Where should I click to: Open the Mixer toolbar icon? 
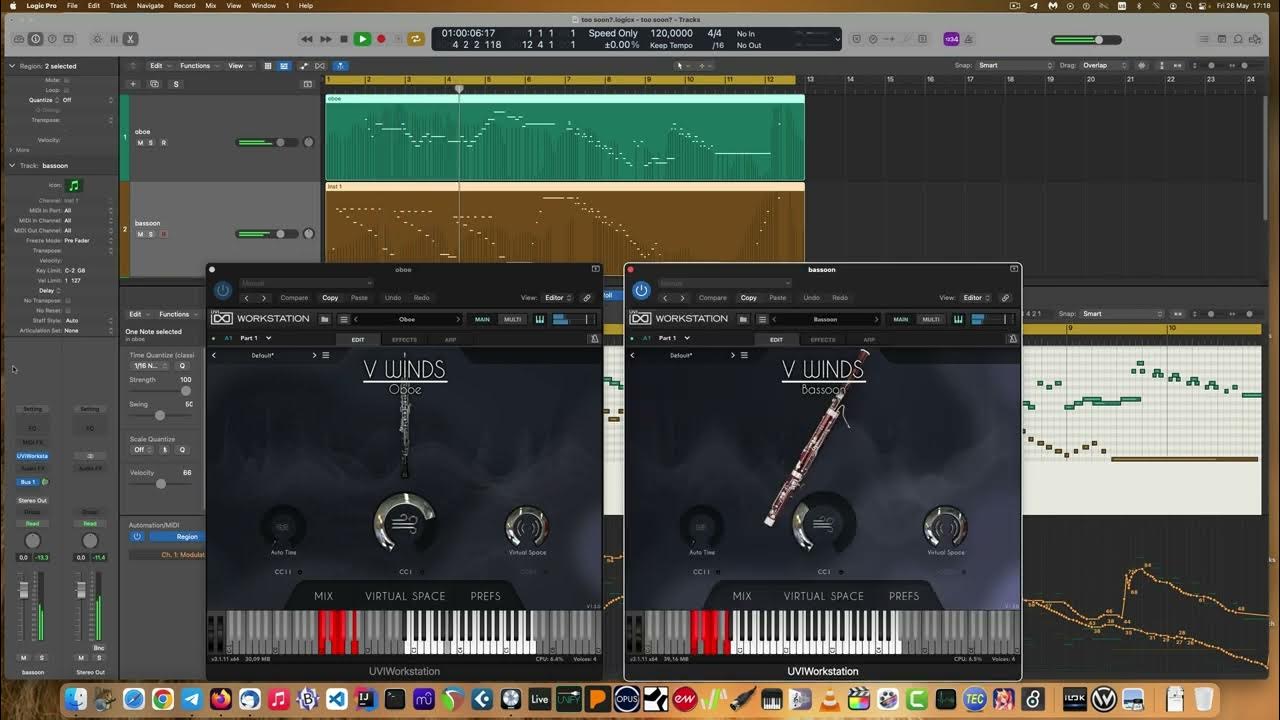112,39
